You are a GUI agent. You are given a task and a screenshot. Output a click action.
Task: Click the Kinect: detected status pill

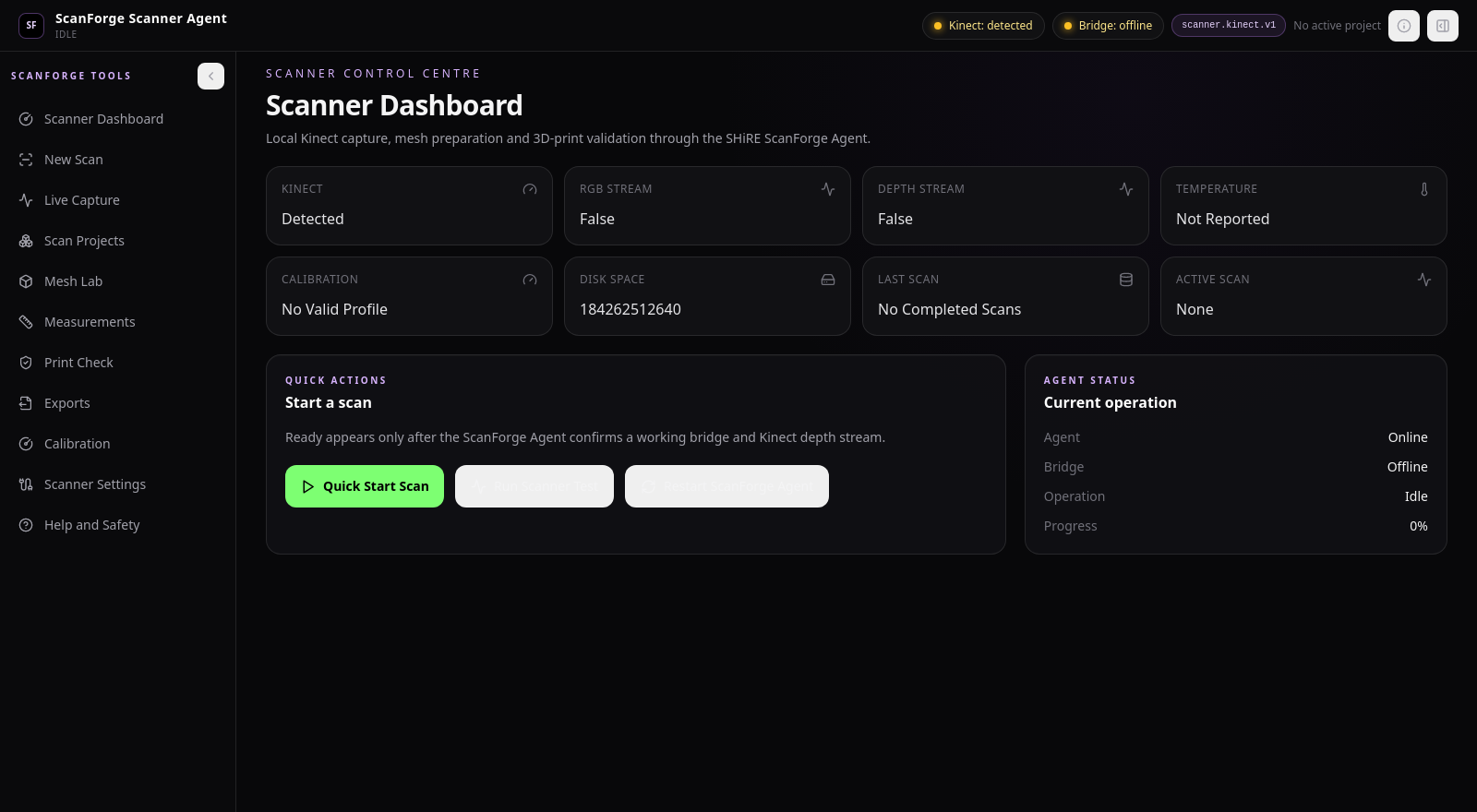(983, 26)
